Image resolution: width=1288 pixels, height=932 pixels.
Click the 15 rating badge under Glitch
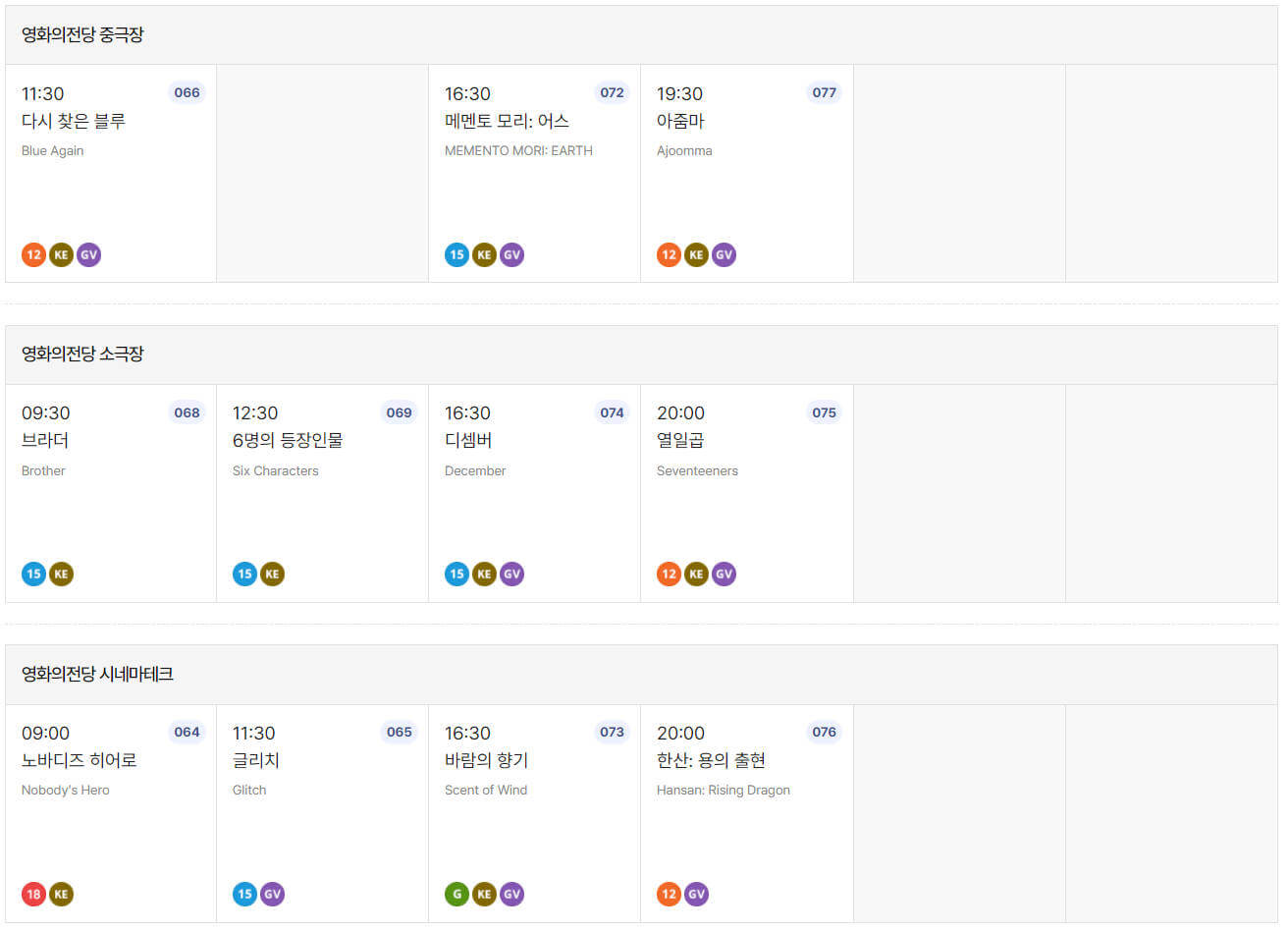tap(244, 894)
